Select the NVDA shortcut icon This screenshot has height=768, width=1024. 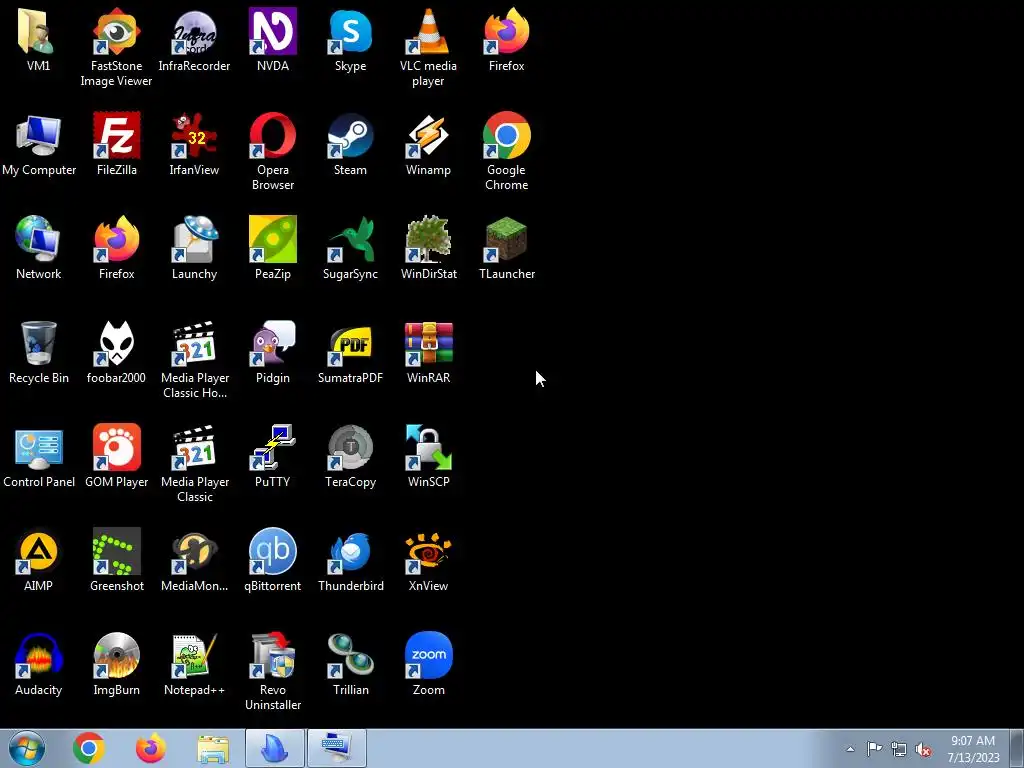point(272,31)
